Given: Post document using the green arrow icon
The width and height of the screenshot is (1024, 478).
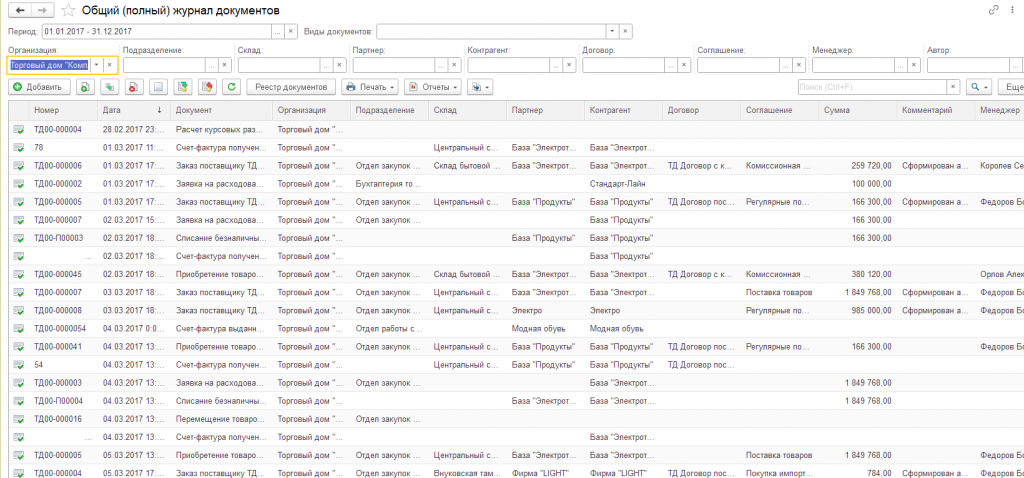Looking at the screenshot, I should [x=184, y=86].
